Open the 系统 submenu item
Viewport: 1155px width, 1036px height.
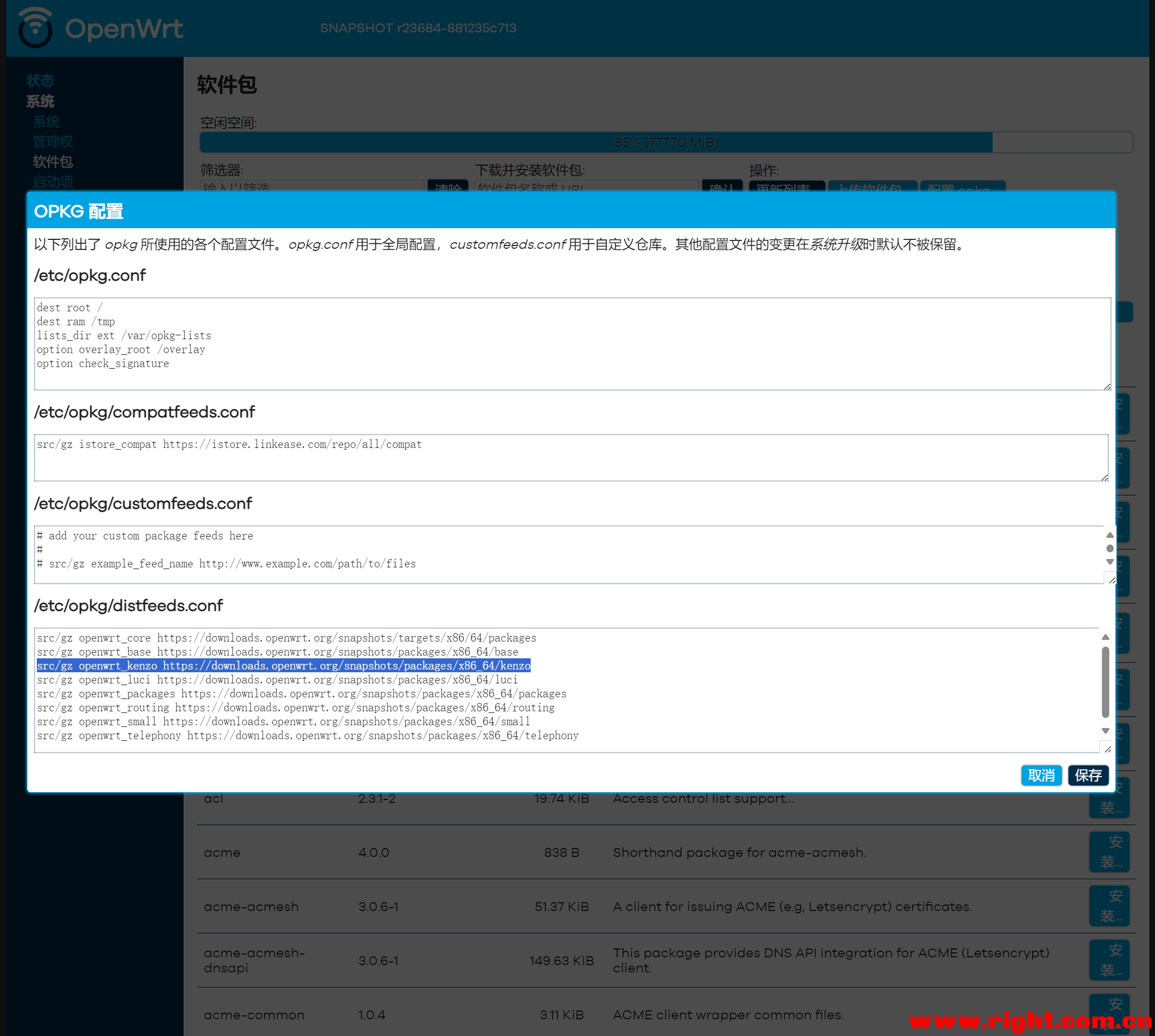(46, 121)
